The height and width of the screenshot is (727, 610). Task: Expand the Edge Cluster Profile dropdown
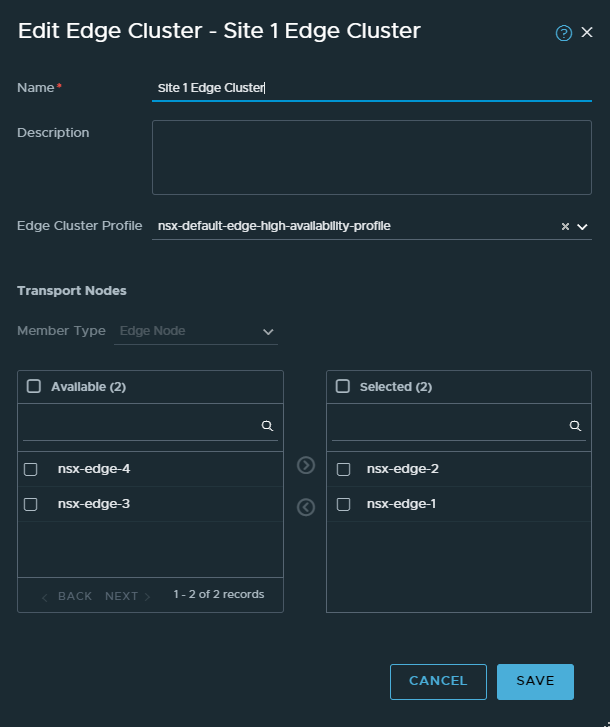click(582, 227)
